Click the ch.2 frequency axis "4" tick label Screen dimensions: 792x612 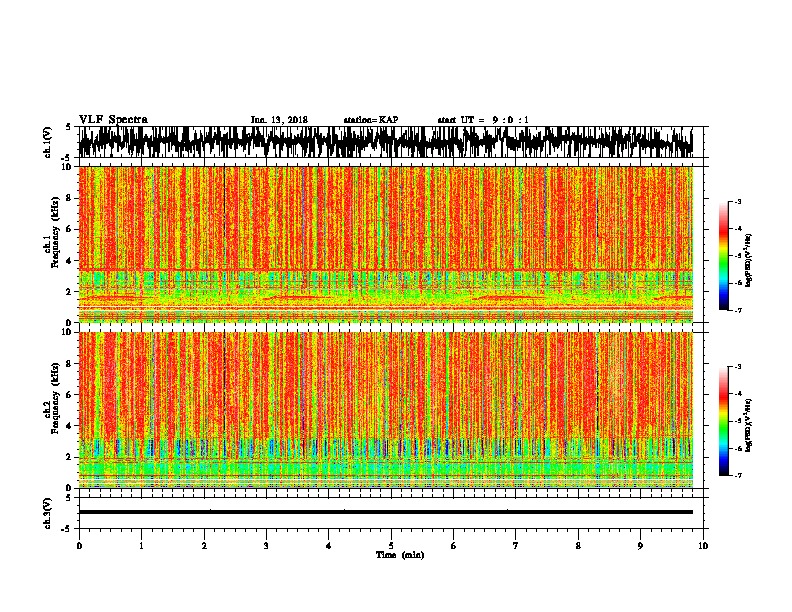point(69,426)
